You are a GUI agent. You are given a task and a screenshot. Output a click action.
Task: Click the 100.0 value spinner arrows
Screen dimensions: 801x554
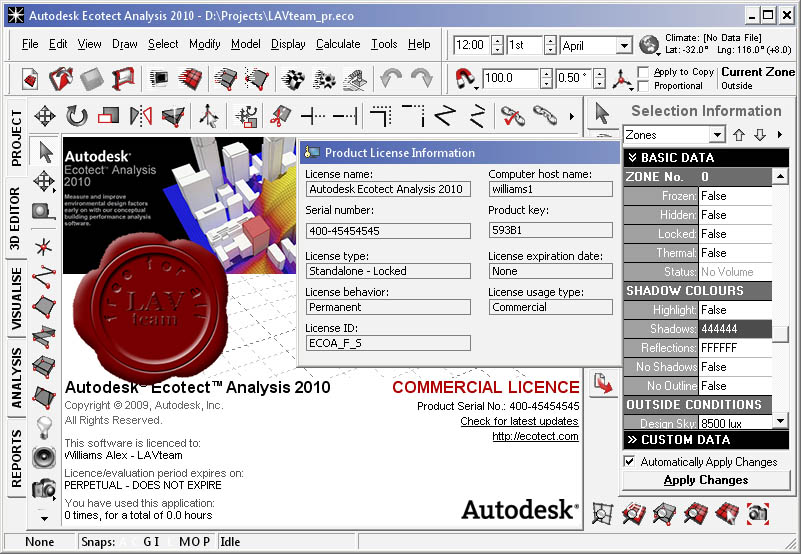tap(546, 78)
